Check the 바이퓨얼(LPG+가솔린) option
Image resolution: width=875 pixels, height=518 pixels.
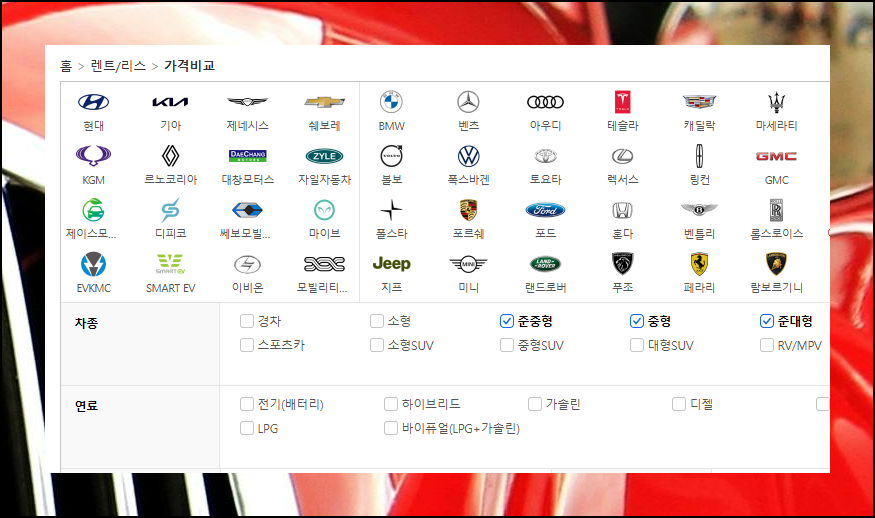pos(391,428)
